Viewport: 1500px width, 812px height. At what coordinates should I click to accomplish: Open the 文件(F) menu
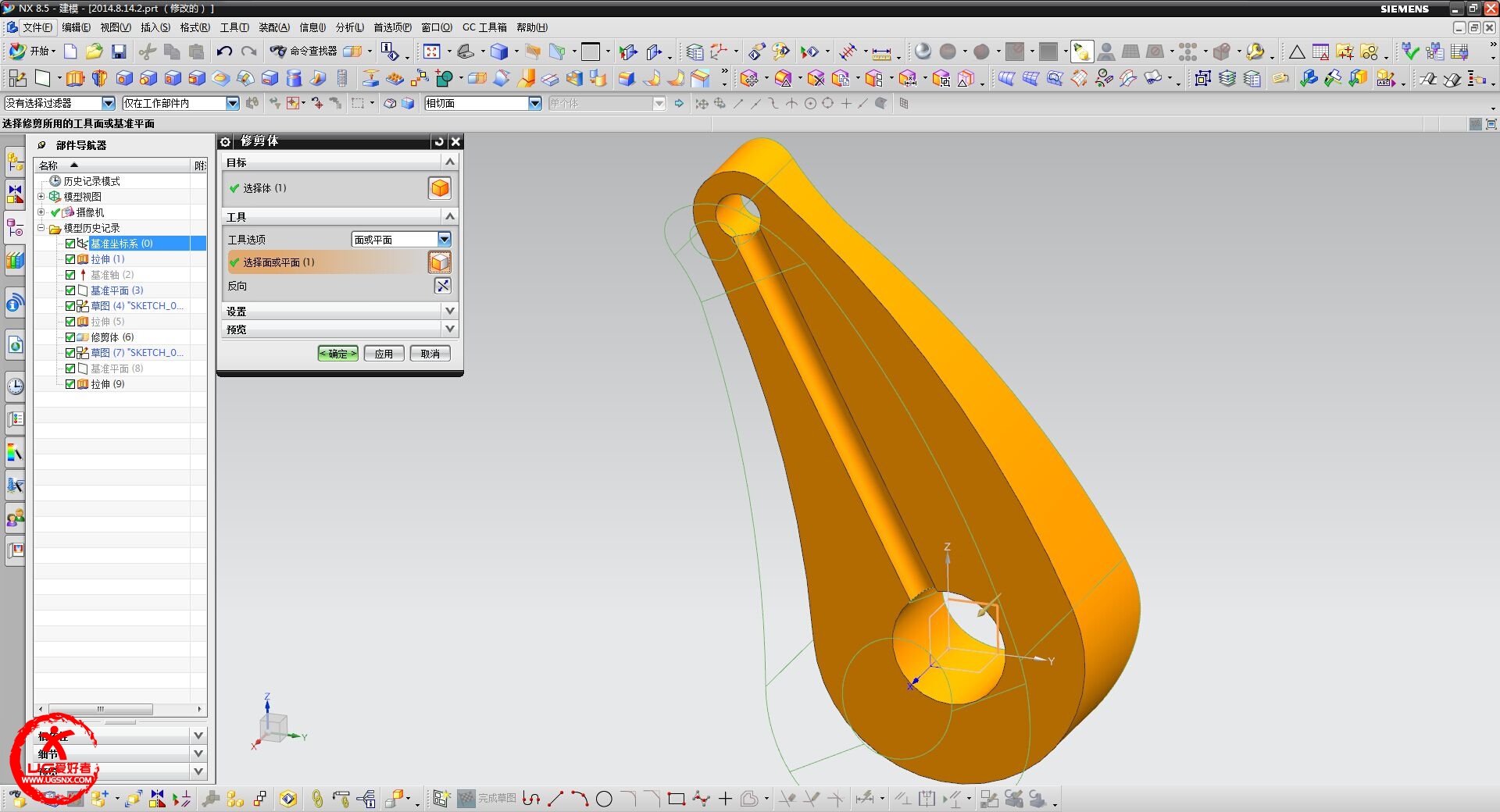tap(37, 27)
